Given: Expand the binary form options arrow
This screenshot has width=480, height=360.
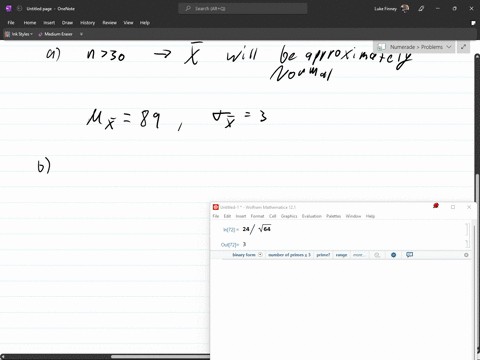Looking at the screenshot, I should point(260,255).
